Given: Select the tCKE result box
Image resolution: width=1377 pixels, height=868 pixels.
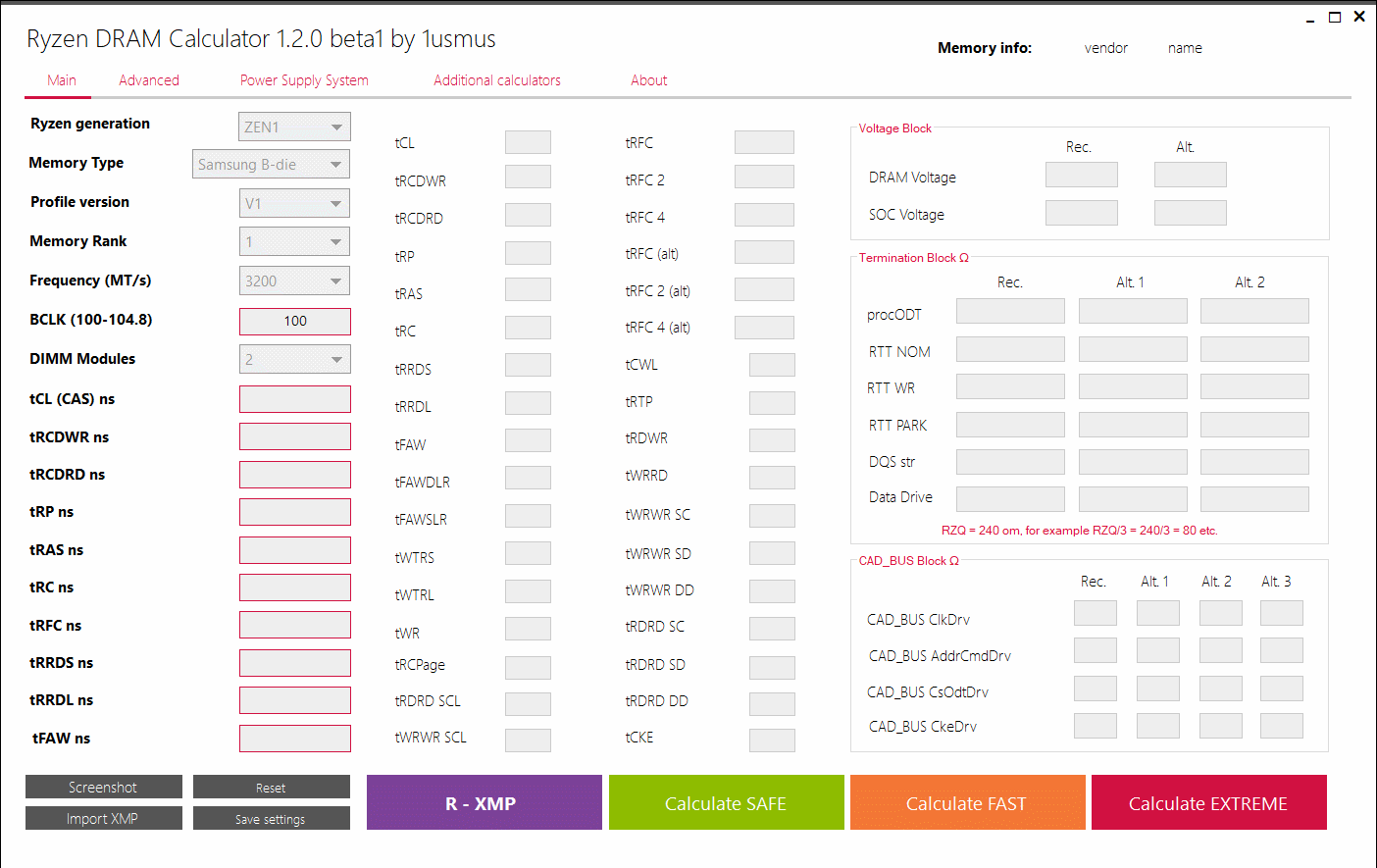Looking at the screenshot, I should click(x=772, y=740).
